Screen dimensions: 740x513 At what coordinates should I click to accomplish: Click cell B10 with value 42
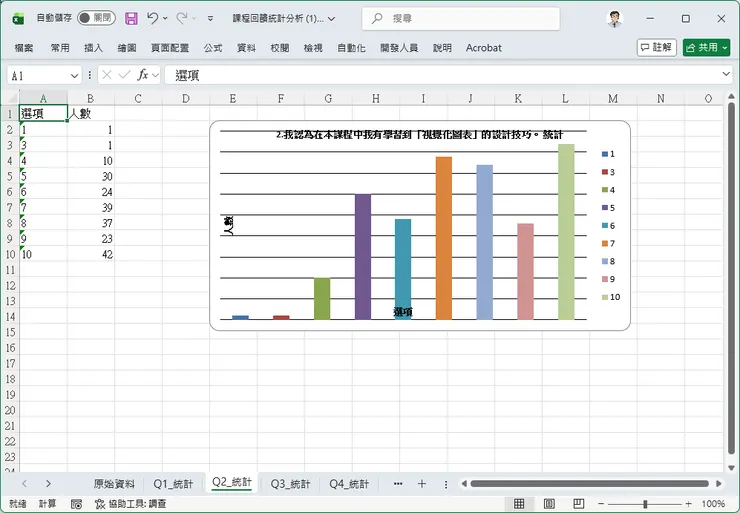click(91, 254)
